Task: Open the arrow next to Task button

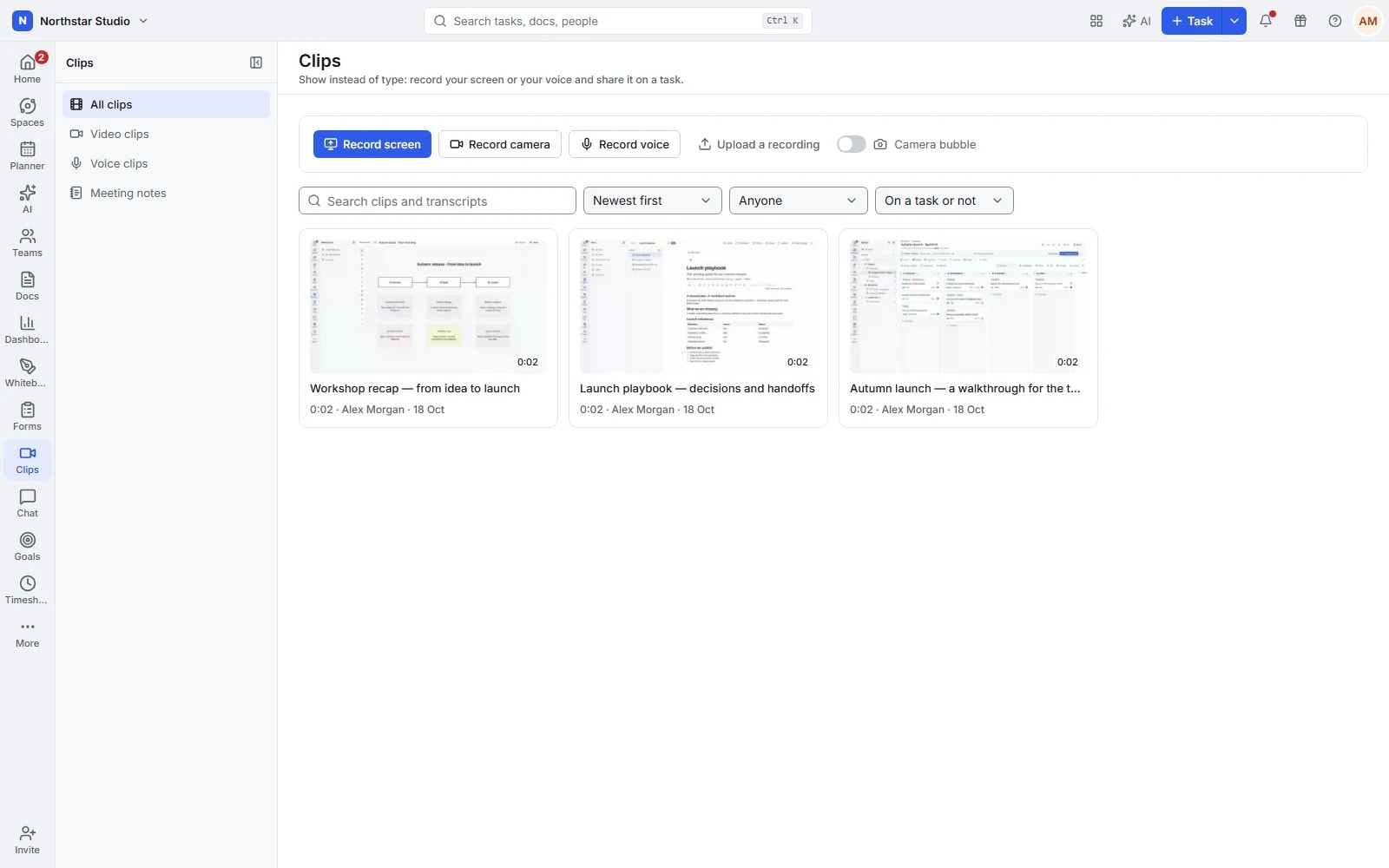Action: [1234, 21]
